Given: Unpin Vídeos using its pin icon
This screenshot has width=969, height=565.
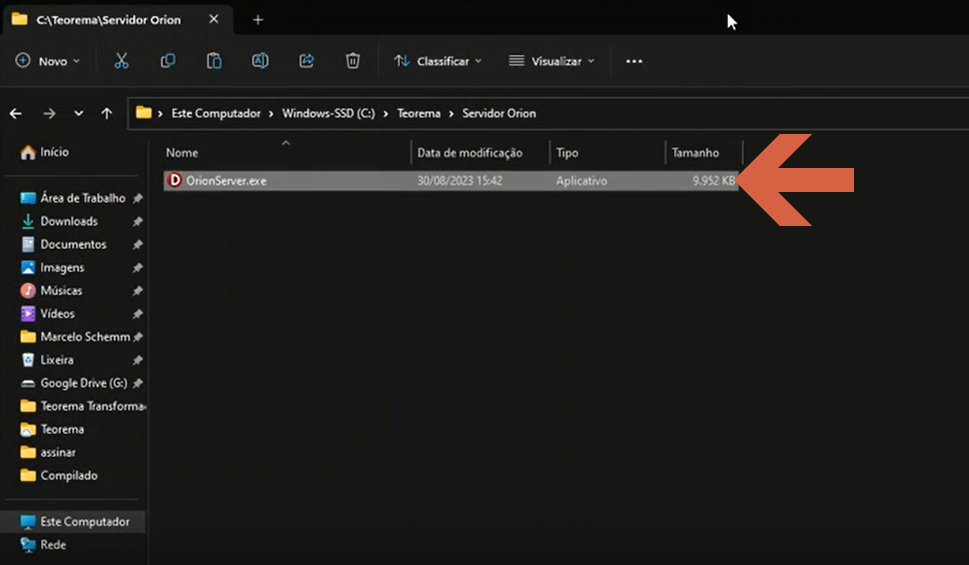Looking at the screenshot, I should point(137,314).
